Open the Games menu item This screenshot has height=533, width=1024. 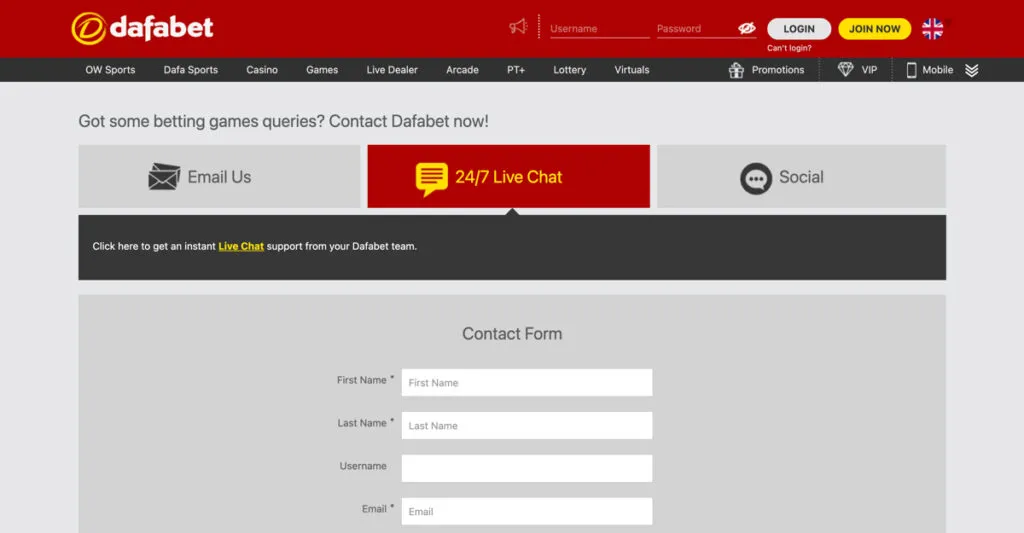tap(322, 70)
